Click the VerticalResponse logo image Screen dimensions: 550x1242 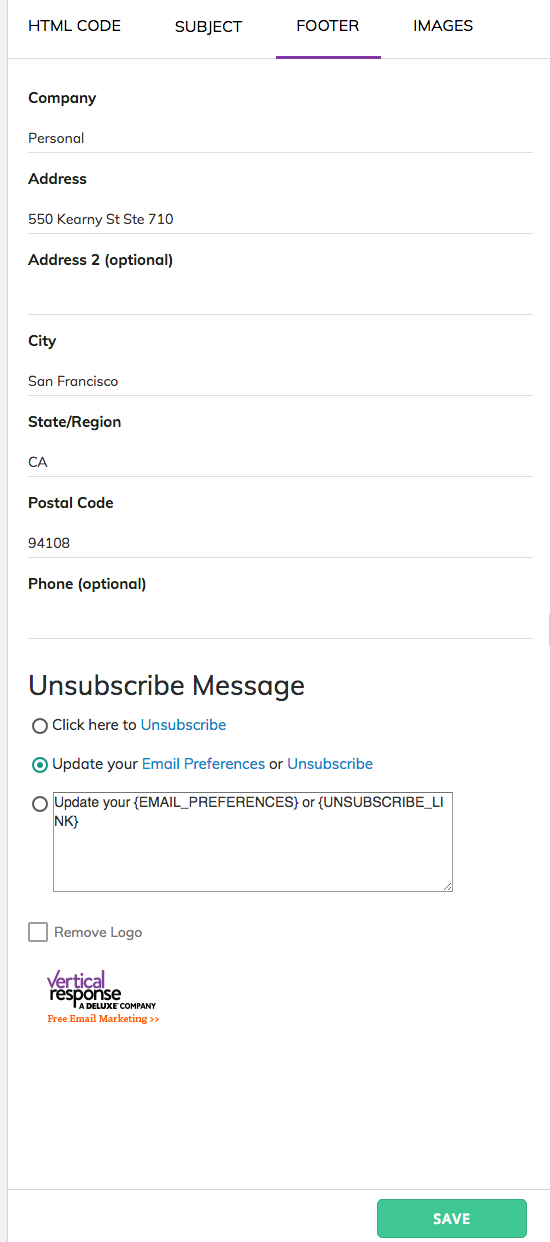click(x=102, y=996)
